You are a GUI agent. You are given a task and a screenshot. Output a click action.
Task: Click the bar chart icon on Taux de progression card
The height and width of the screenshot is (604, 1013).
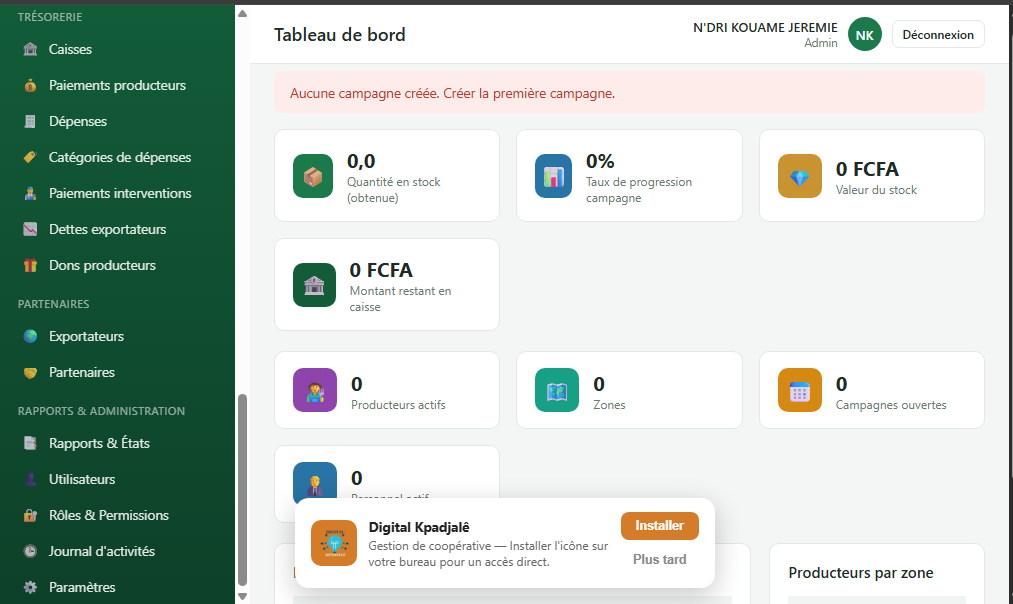click(x=554, y=176)
